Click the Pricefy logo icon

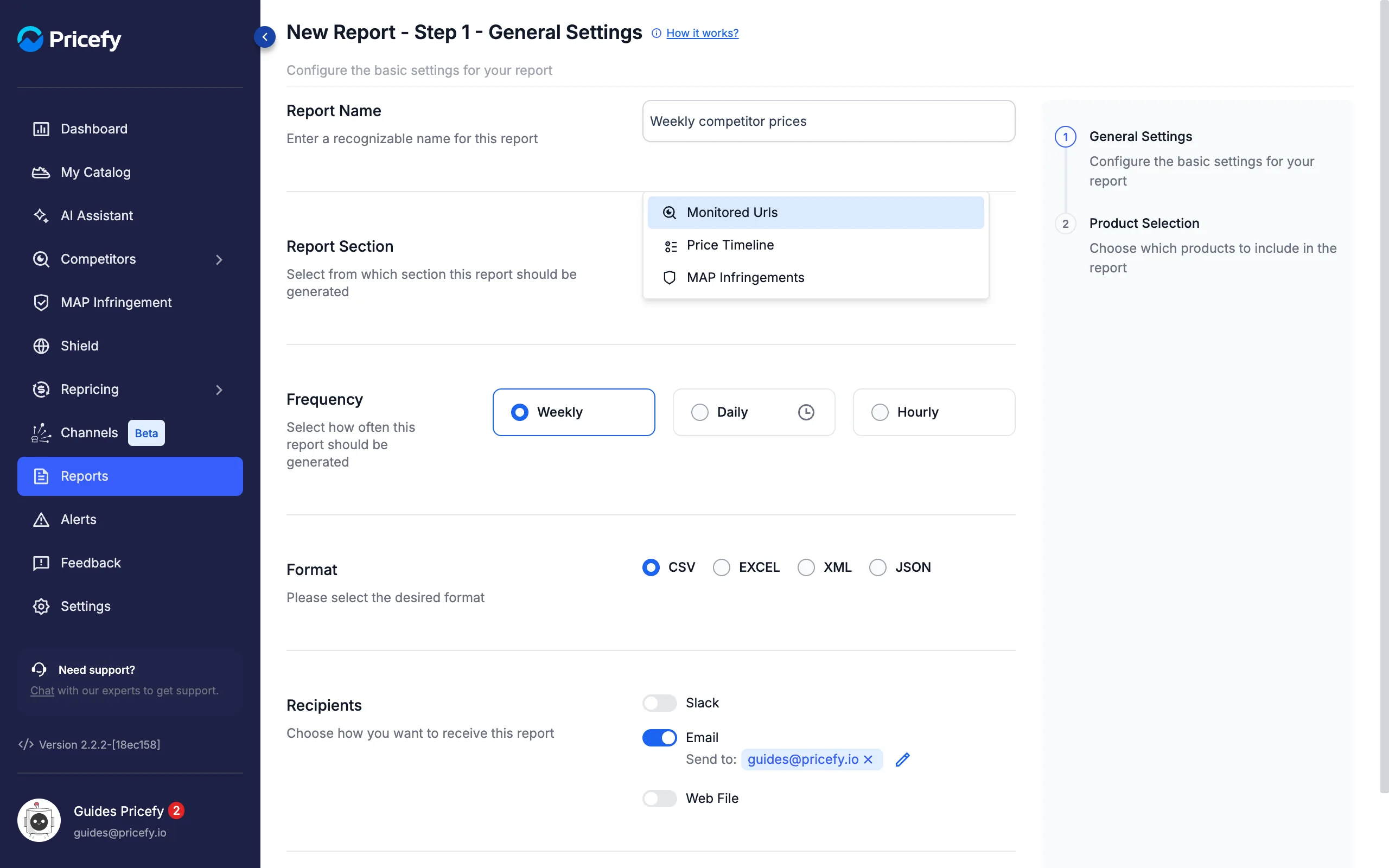click(30, 39)
